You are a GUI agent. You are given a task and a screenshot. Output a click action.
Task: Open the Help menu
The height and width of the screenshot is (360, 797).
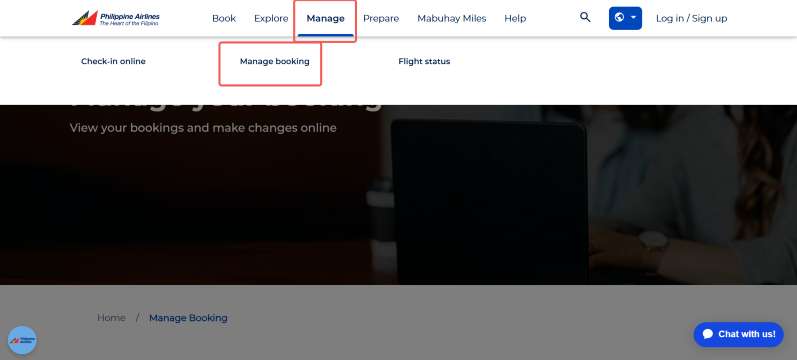515,18
